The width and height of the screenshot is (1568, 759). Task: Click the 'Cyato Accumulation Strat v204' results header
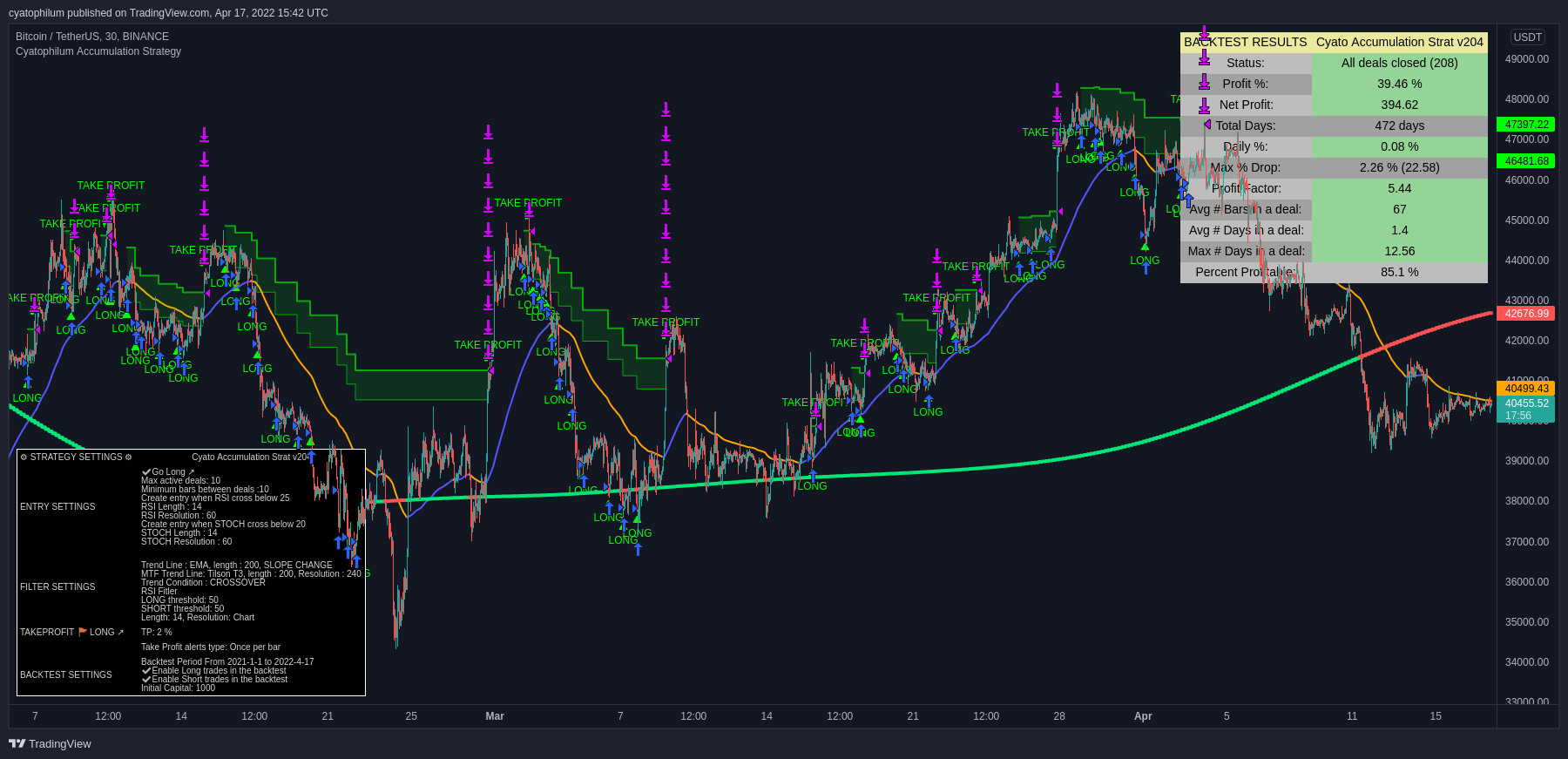click(1399, 42)
